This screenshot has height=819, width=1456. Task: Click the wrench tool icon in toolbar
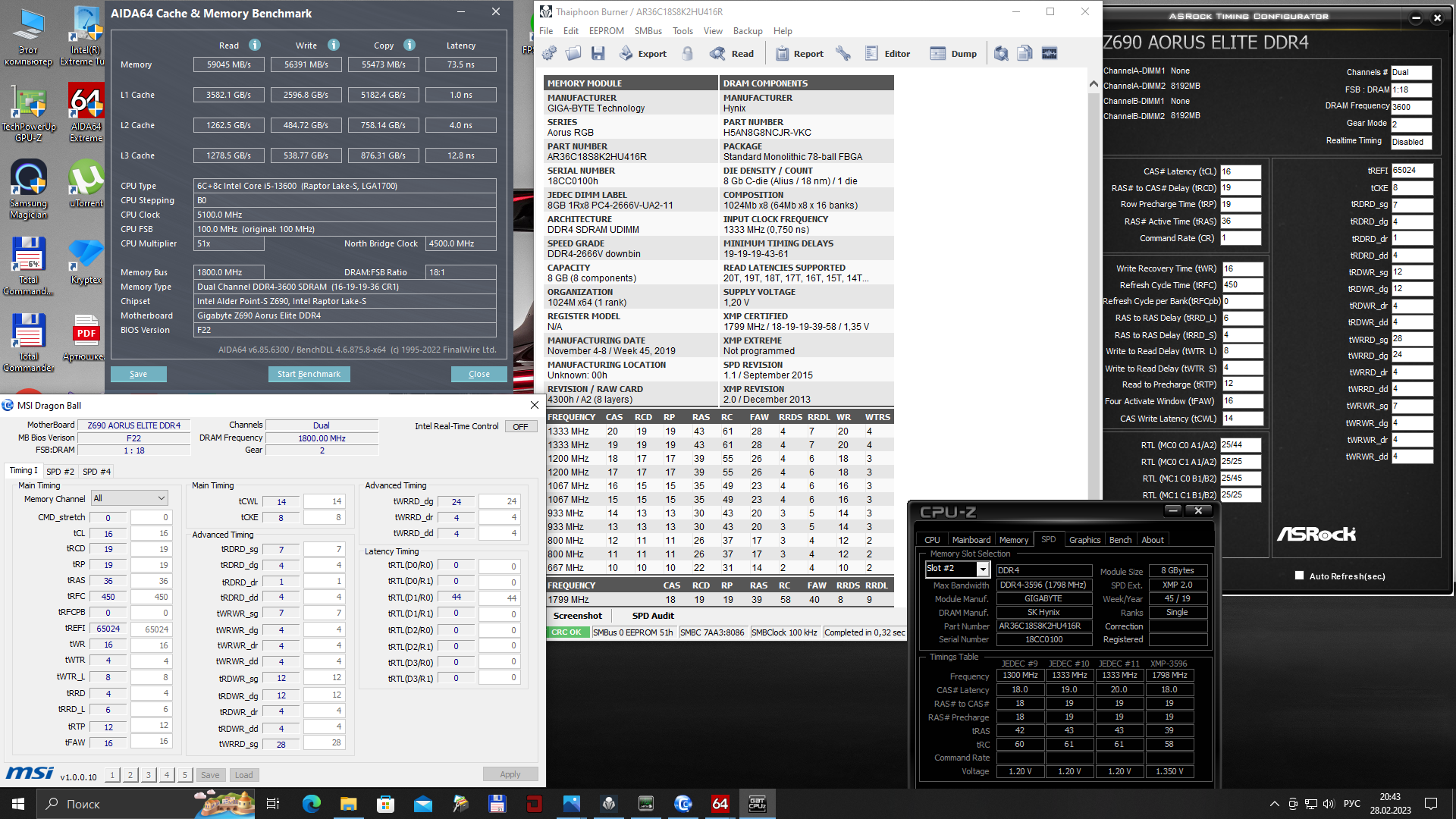[x=843, y=54]
